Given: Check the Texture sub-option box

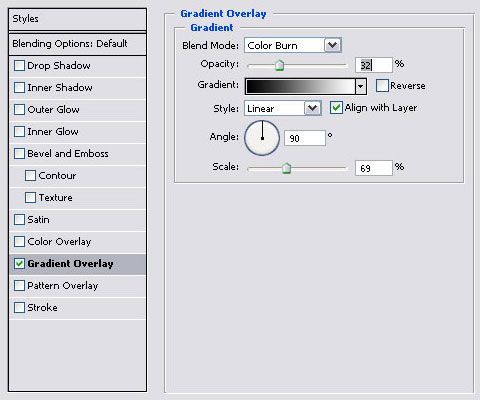Looking at the screenshot, I should (x=30, y=198).
